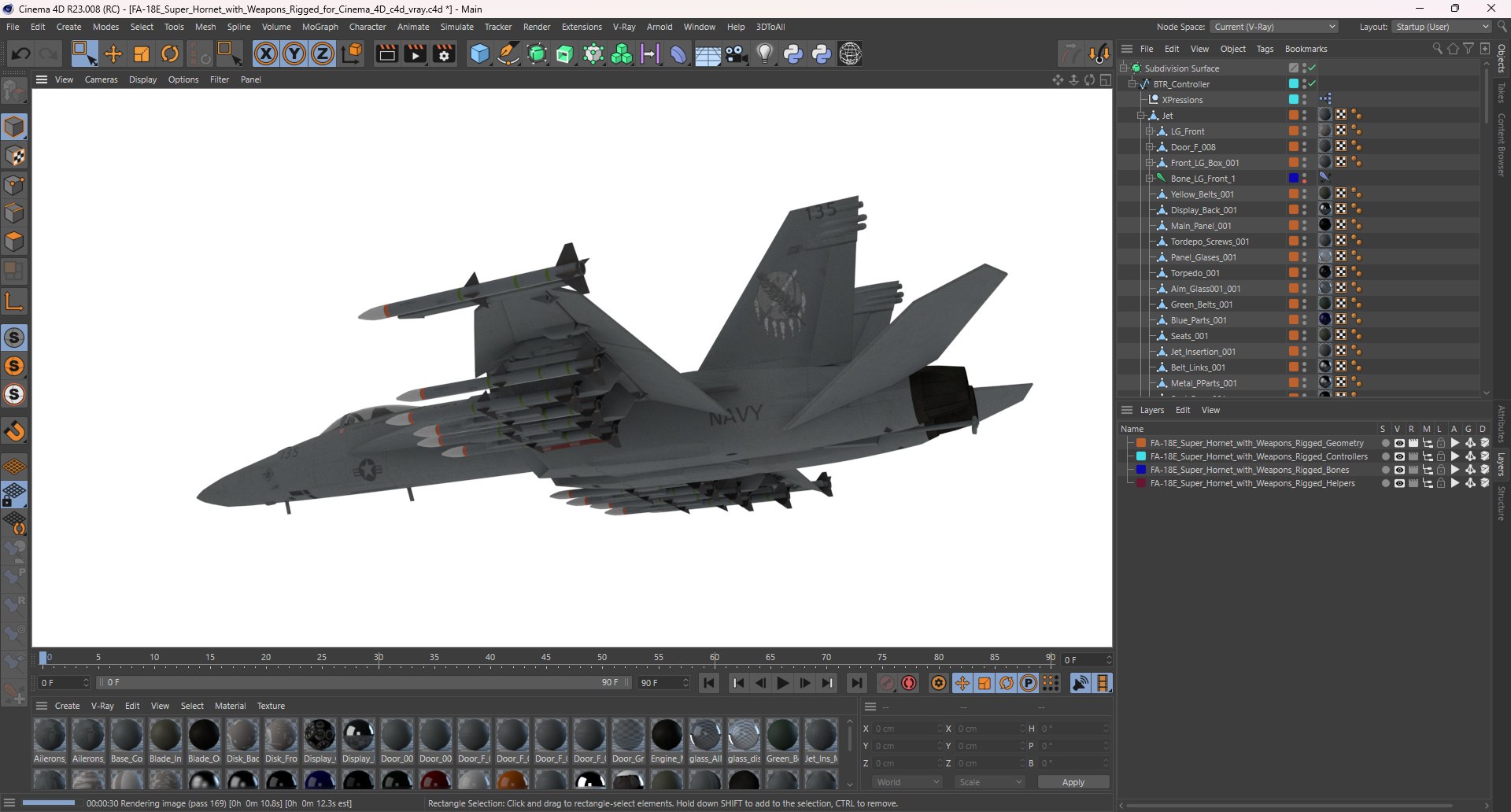This screenshot has height=812, width=1511.
Task: Toggle Position keyframe recording icon
Action: 962,683
